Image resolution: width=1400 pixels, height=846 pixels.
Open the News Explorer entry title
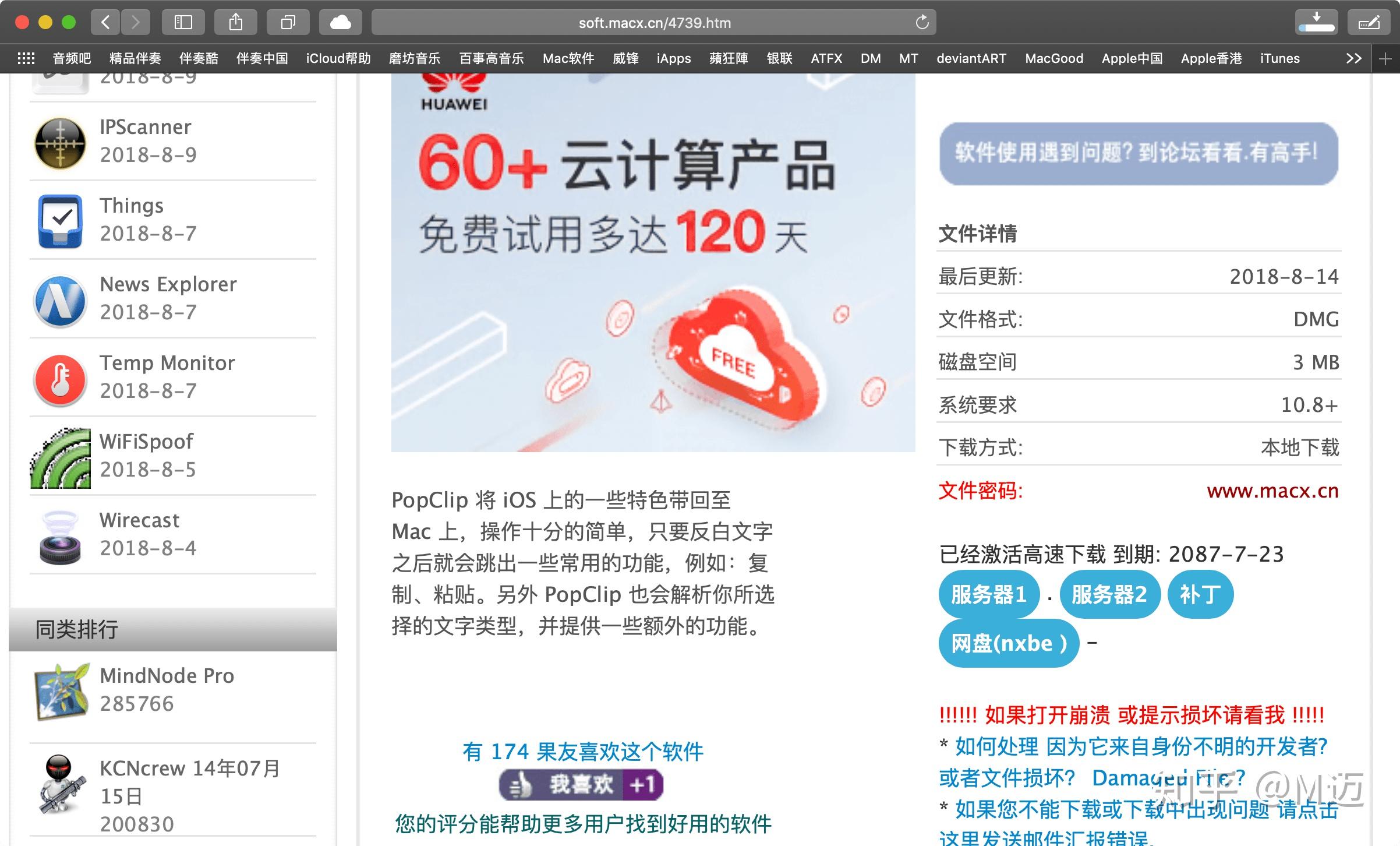pos(168,284)
